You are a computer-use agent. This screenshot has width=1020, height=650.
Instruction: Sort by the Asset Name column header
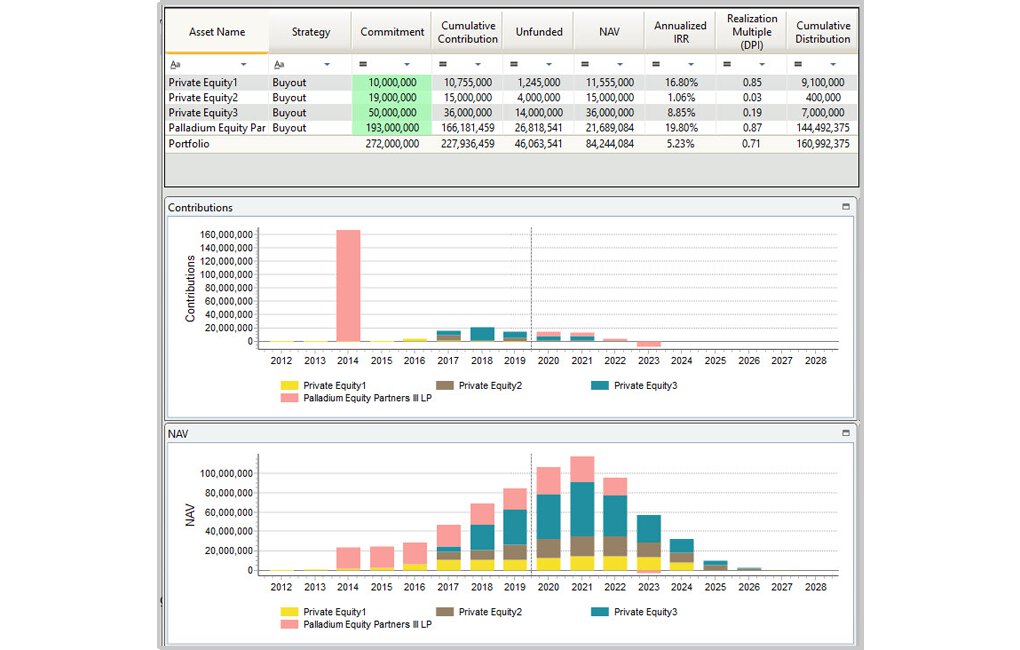(x=217, y=32)
